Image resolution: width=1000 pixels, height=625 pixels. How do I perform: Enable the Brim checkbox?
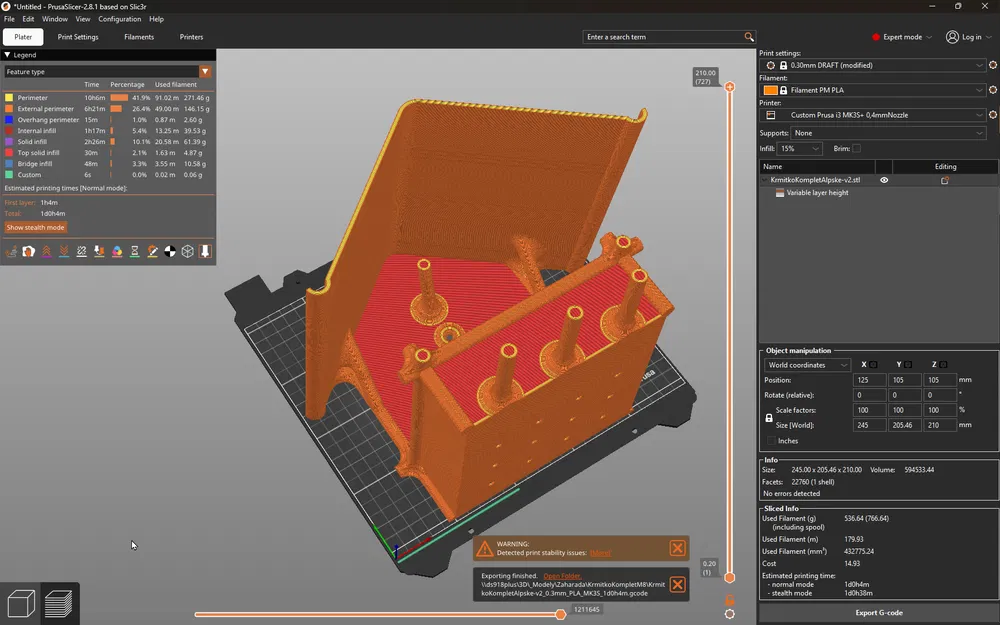[x=856, y=148]
